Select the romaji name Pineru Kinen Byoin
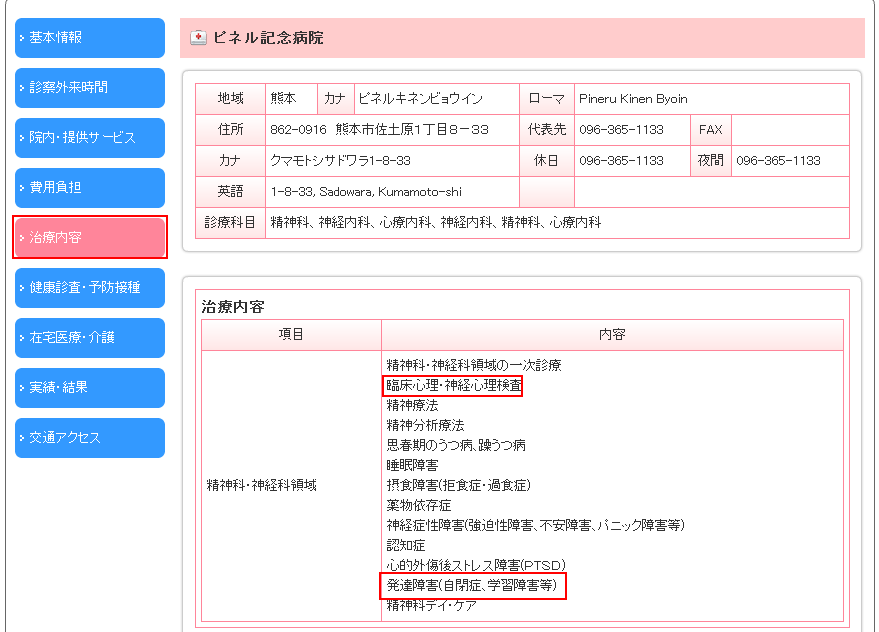Image resolution: width=879 pixels, height=632 pixels. tap(633, 99)
